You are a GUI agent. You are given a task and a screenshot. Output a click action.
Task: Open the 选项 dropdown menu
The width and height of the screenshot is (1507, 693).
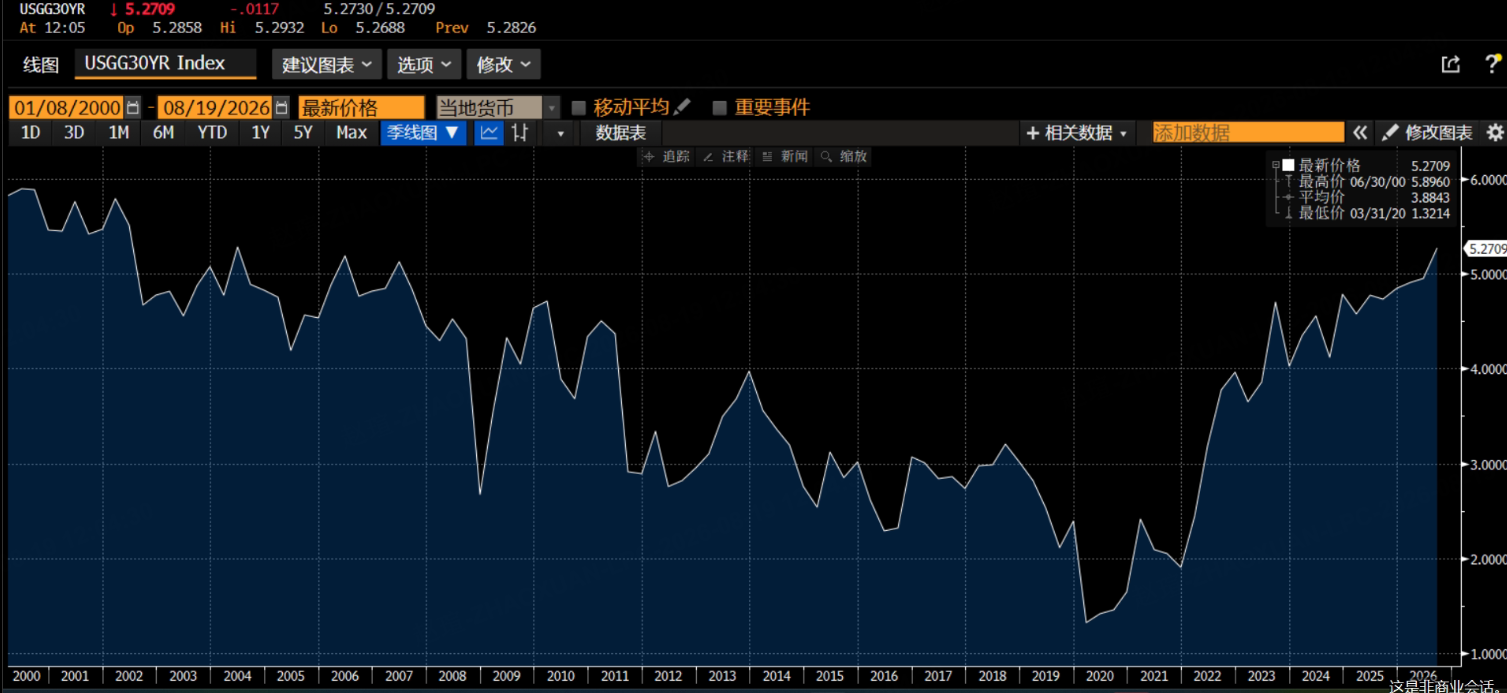point(424,65)
